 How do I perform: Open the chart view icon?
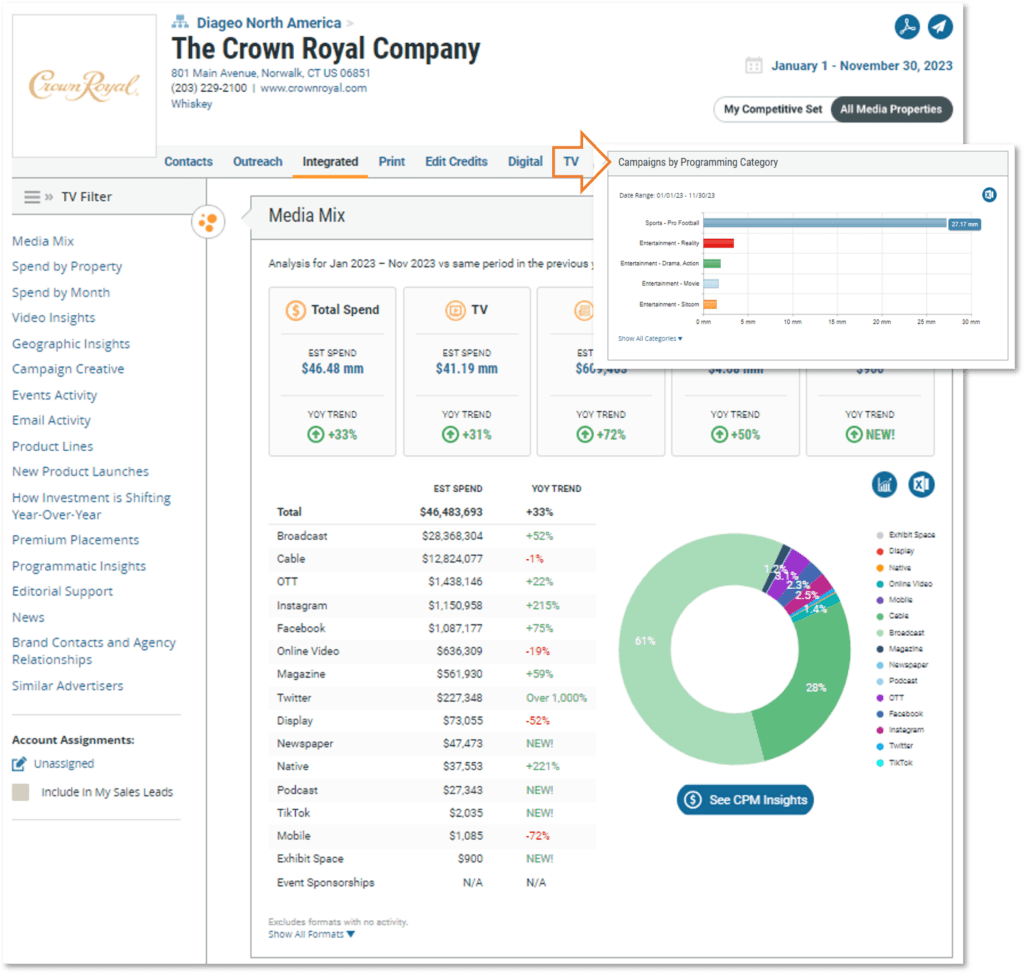point(884,485)
